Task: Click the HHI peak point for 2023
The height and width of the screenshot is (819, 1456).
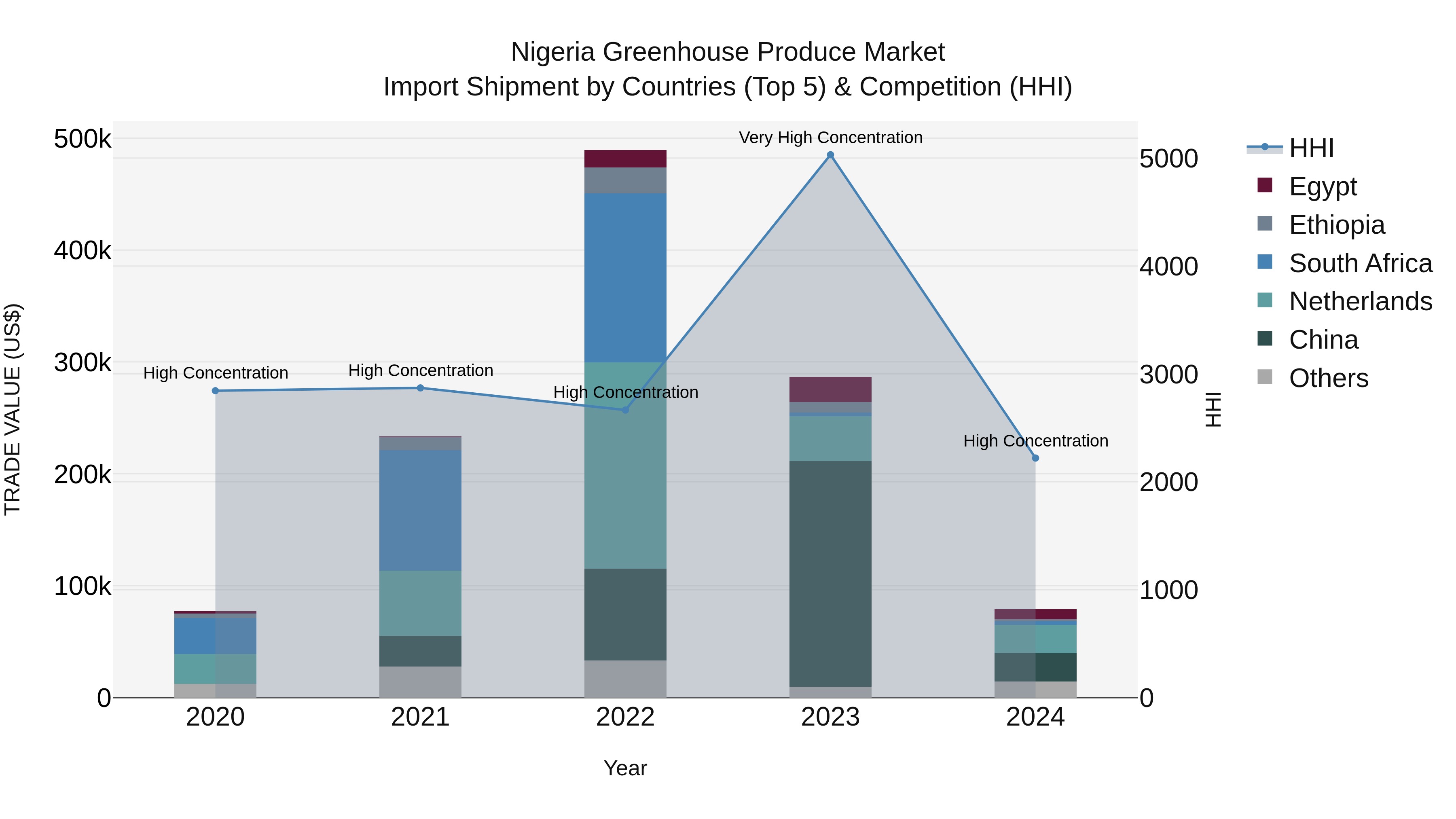Action: point(830,155)
